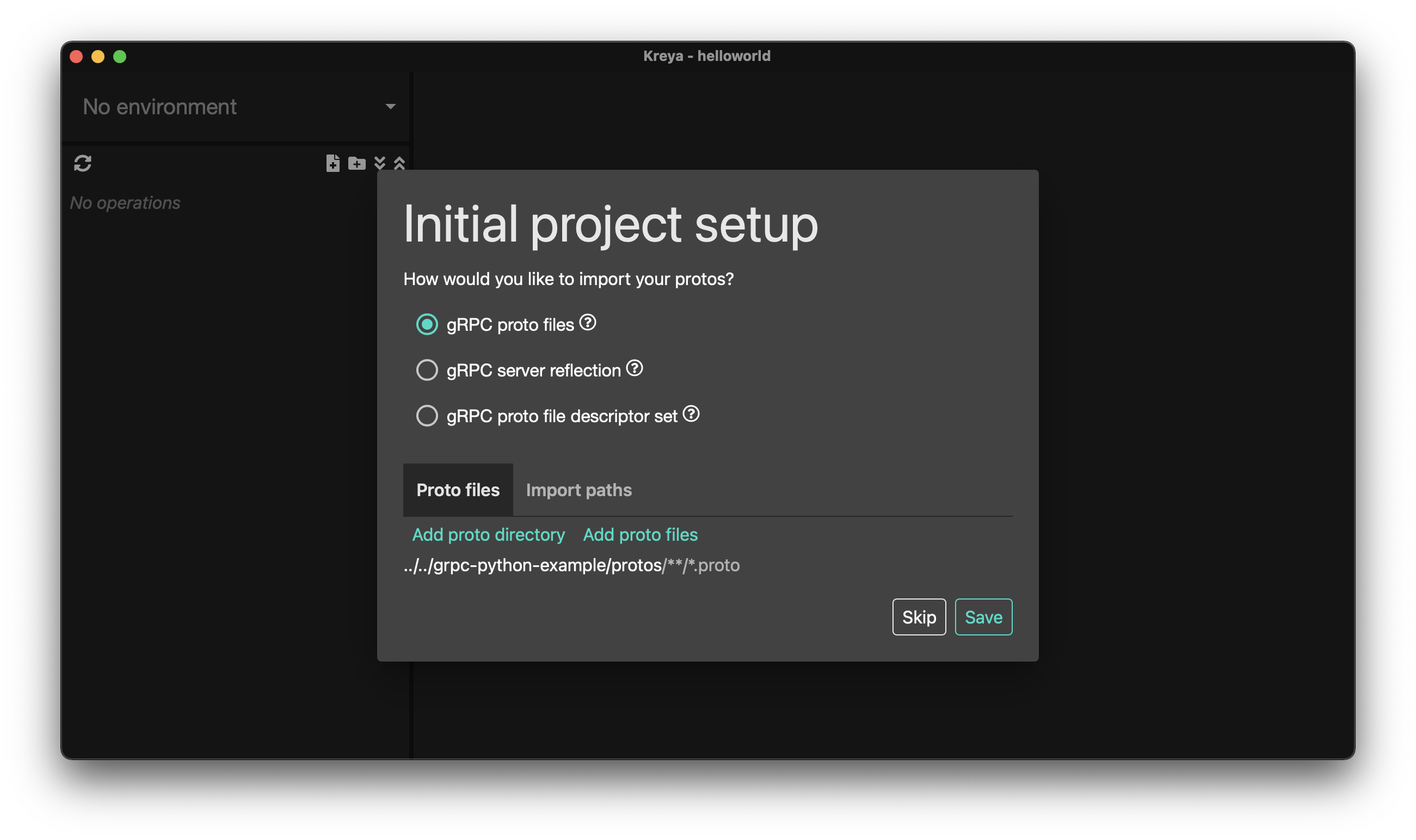Click the green fullscreen window button
The height and width of the screenshot is (840, 1416).
[120, 57]
